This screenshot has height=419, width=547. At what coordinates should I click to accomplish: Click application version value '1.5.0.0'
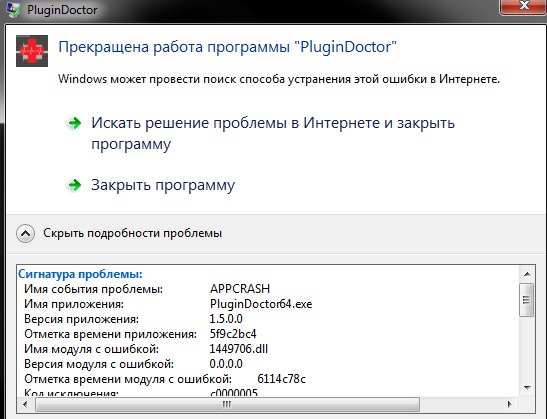[226, 319]
